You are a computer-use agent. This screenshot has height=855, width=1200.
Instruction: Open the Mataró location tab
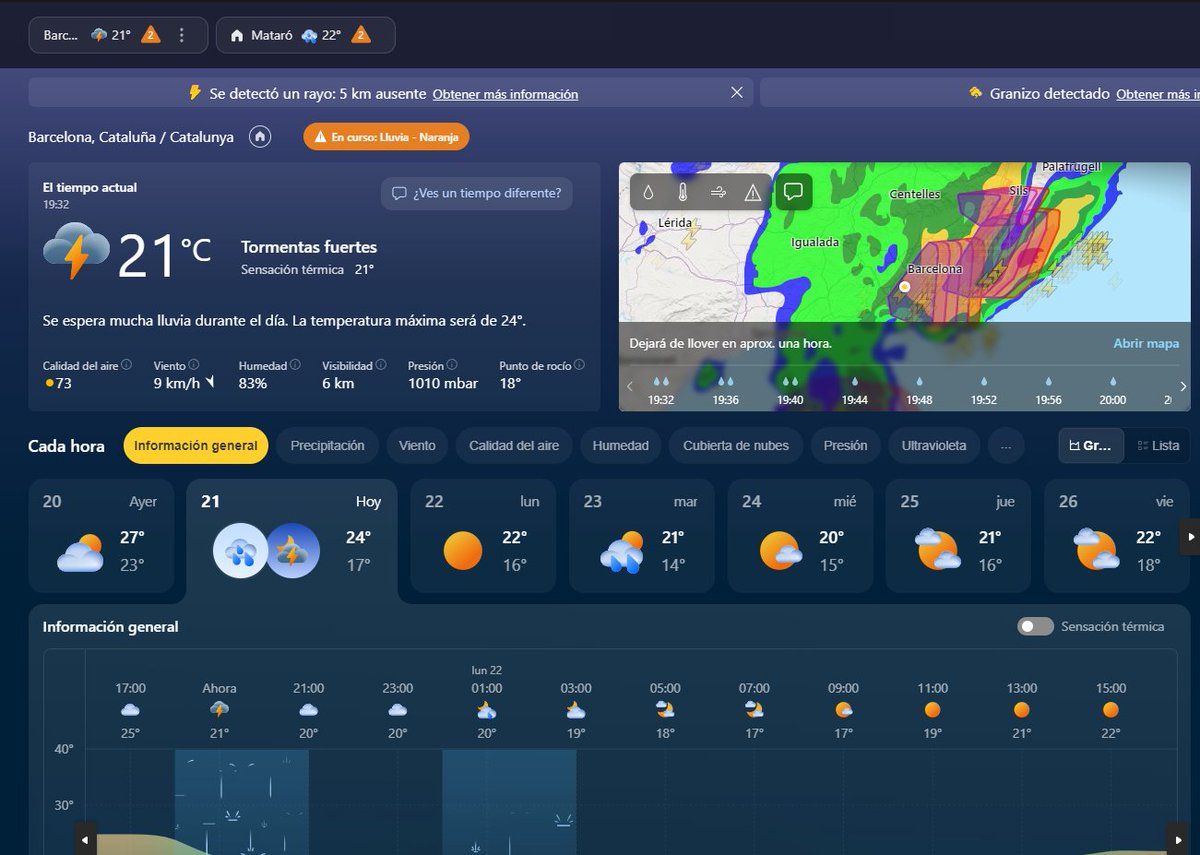pos(305,35)
